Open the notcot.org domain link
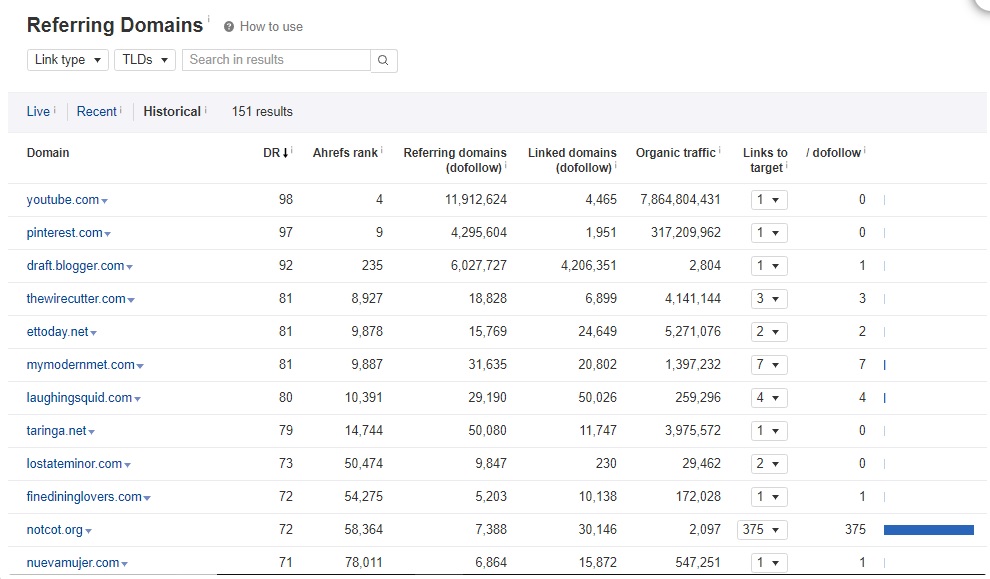The height and width of the screenshot is (579, 990). [54, 530]
